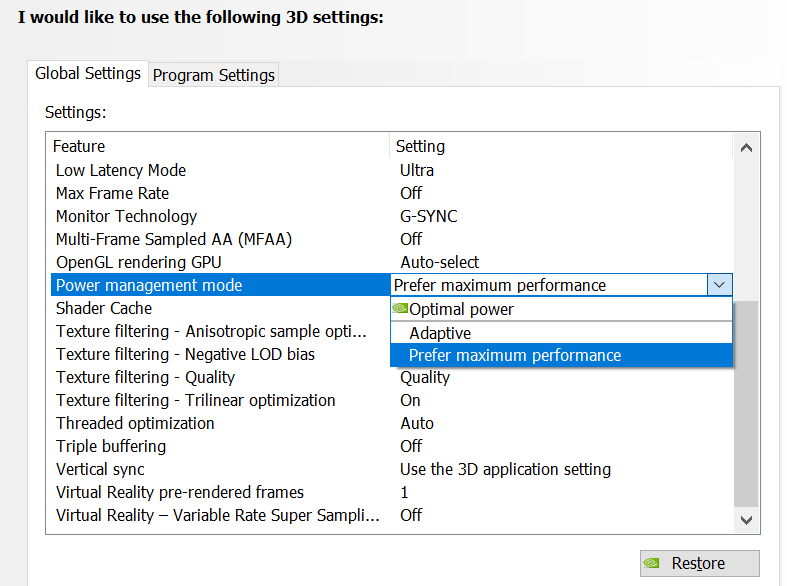
Task: Switch to the Program Settings tab
Action: (x=213, y=75)
